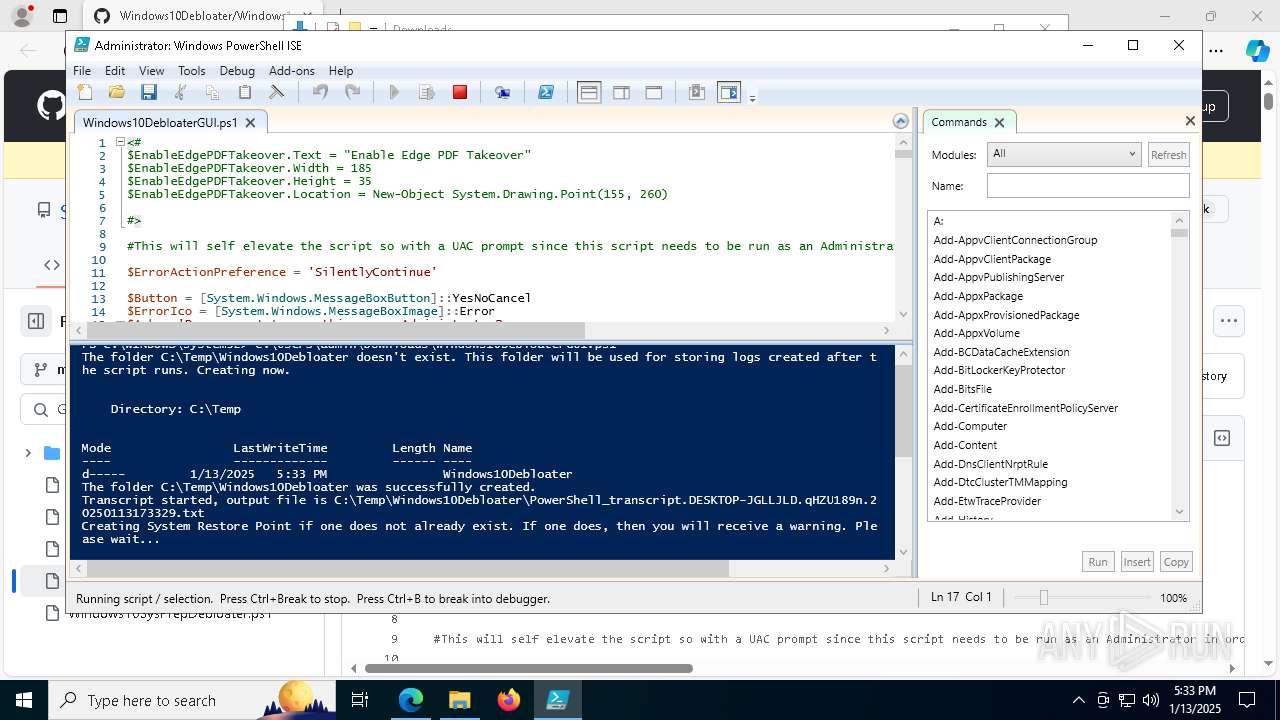The image size is (1280, 720).
Task: Click the browser's Copilot icon
Action: [x=1257, y=50]
